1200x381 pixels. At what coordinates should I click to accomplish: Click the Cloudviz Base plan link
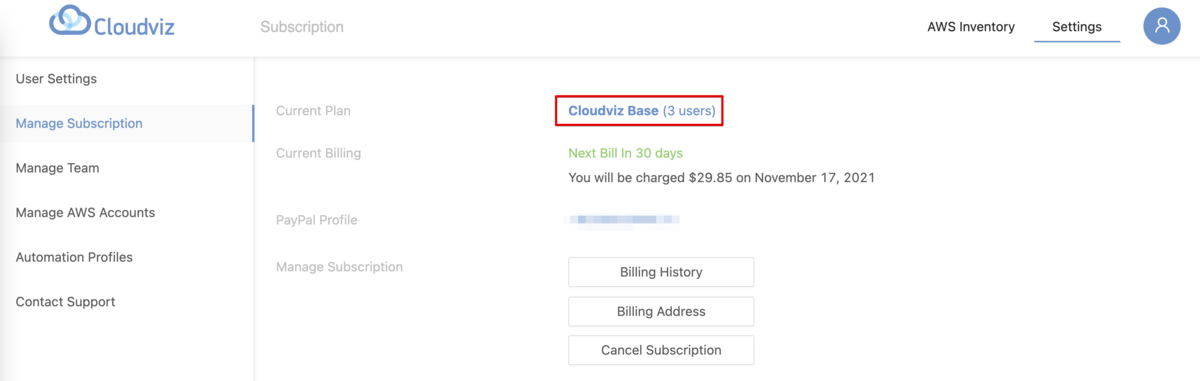(613, 111)
